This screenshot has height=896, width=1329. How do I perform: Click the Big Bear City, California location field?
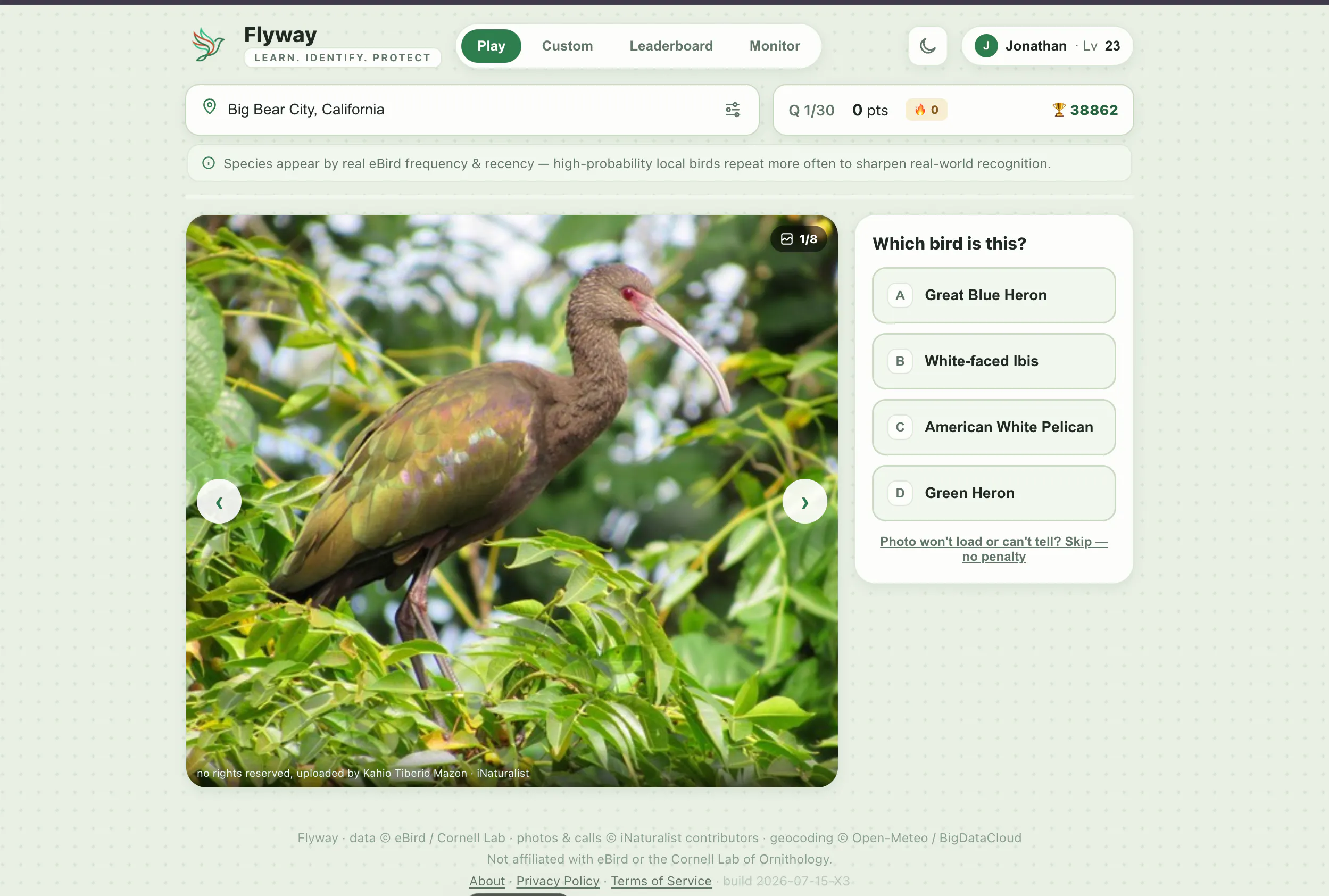(472, 110)
